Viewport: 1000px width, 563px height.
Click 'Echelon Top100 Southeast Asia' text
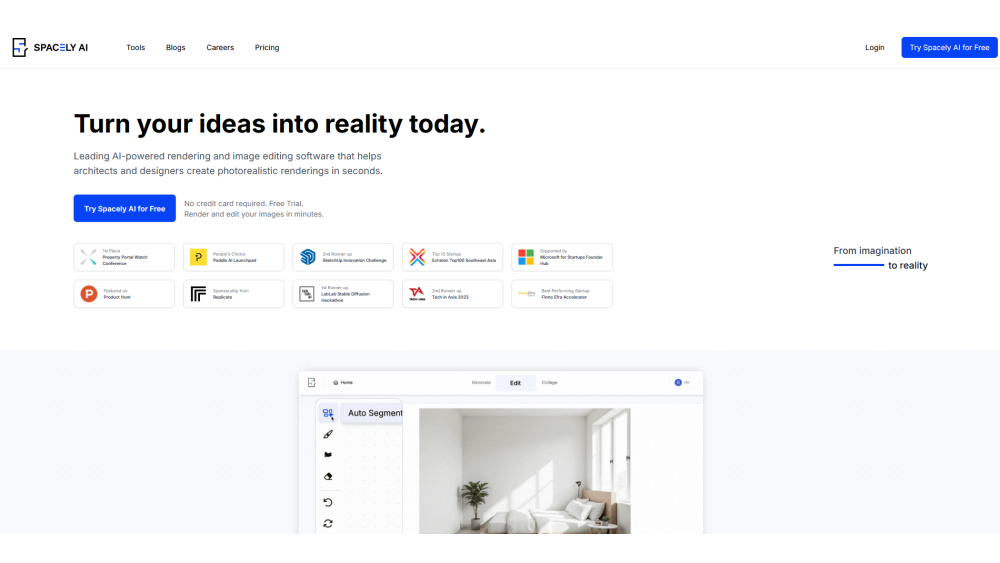point(464,260)
